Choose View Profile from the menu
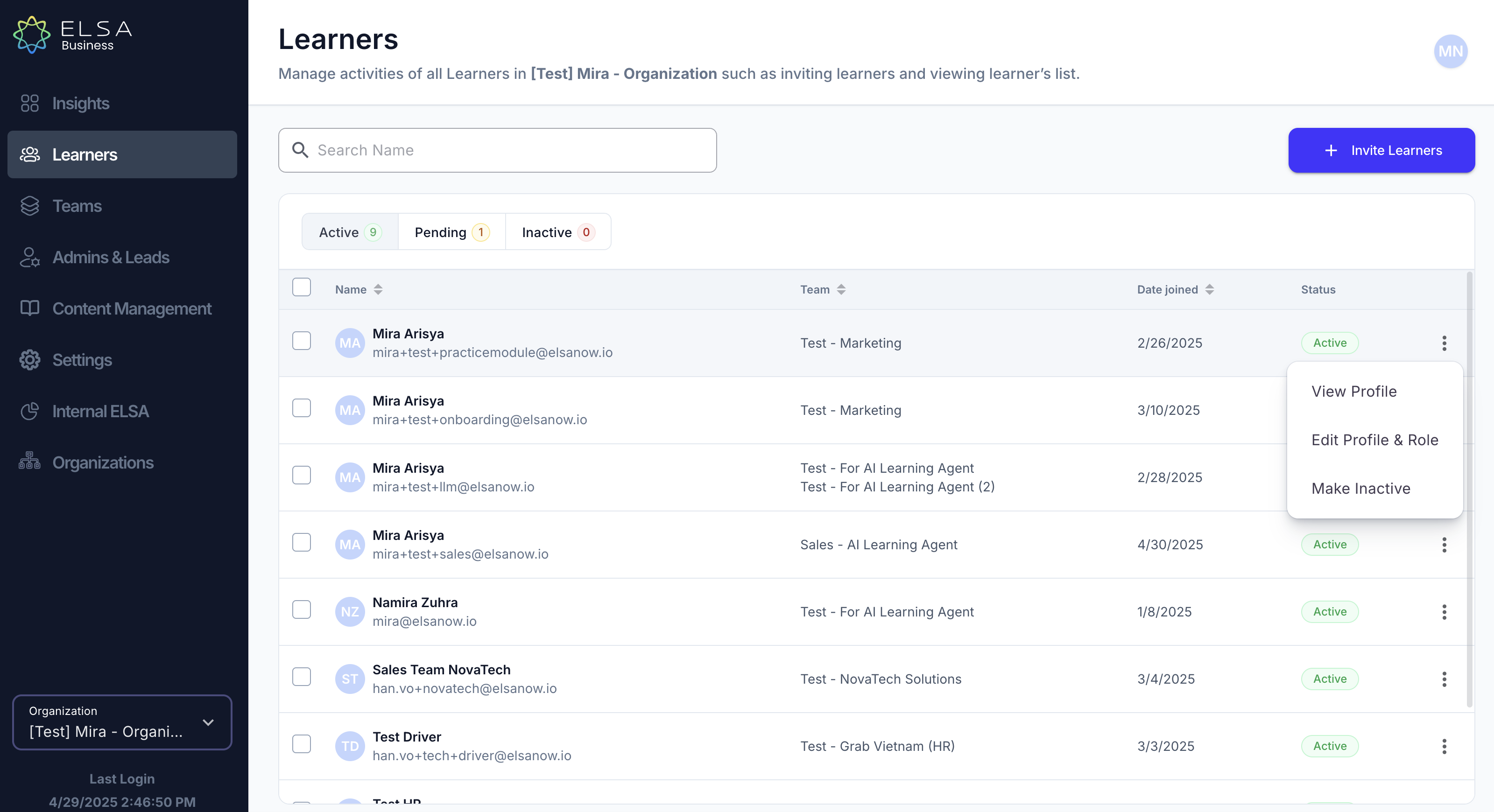The image size is (1494, 812). tap(1374, 391)
